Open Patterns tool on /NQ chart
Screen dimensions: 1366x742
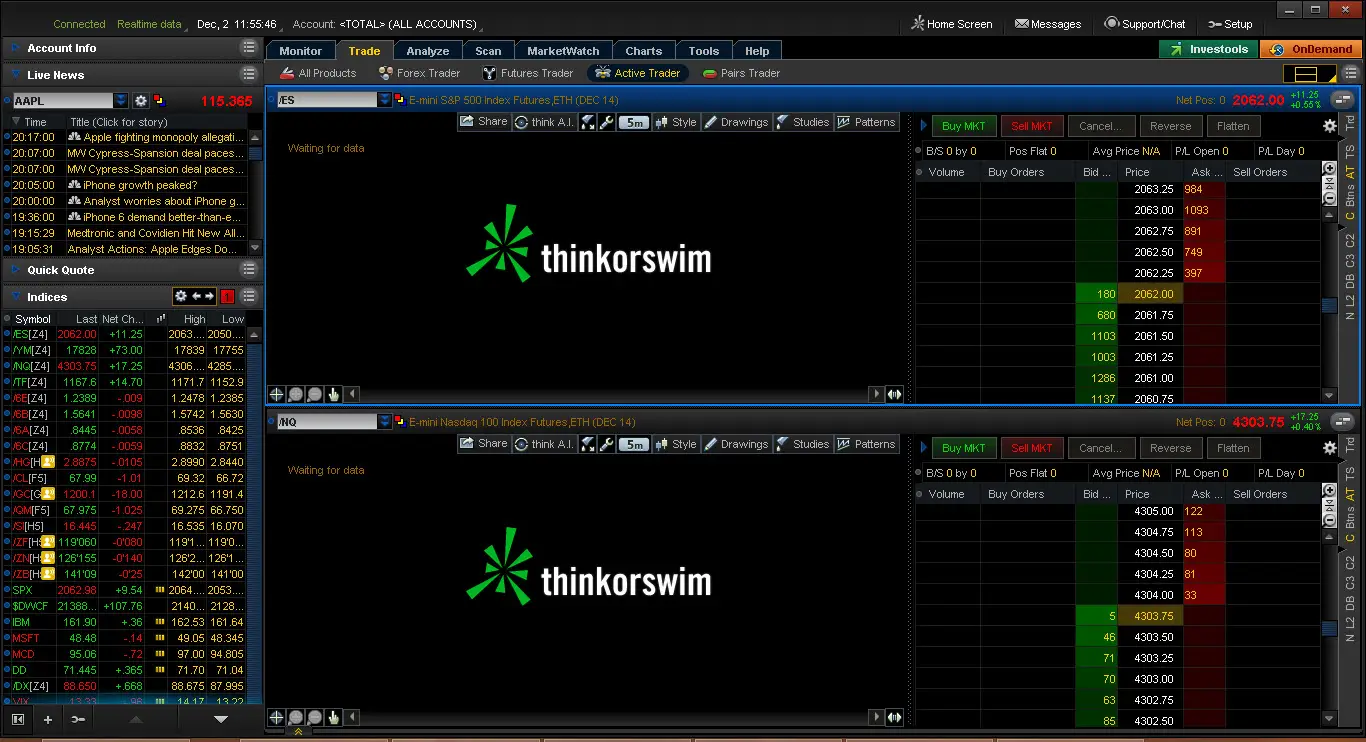866,444
